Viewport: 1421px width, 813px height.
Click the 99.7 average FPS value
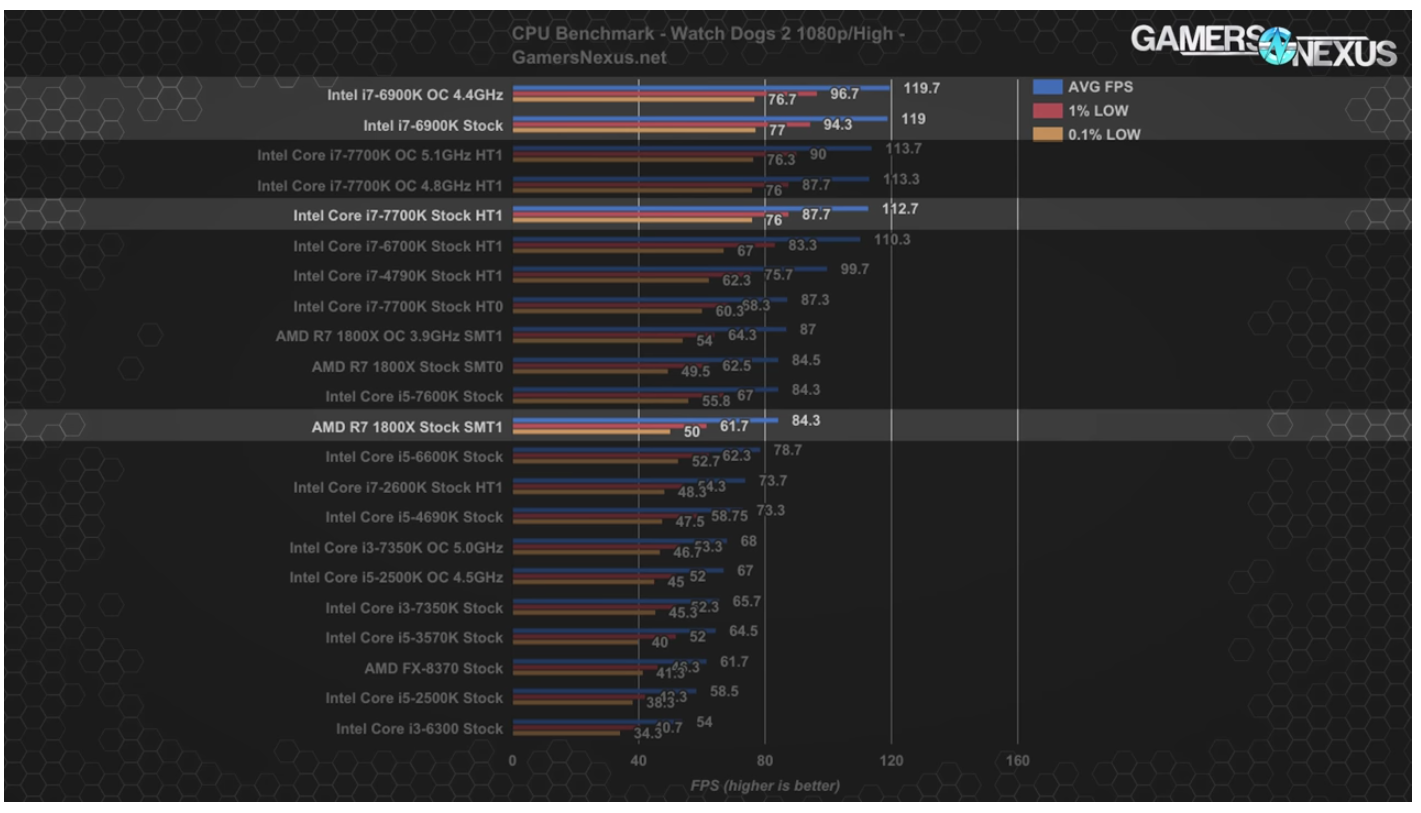pyautogui.click(x=855, y=269)
